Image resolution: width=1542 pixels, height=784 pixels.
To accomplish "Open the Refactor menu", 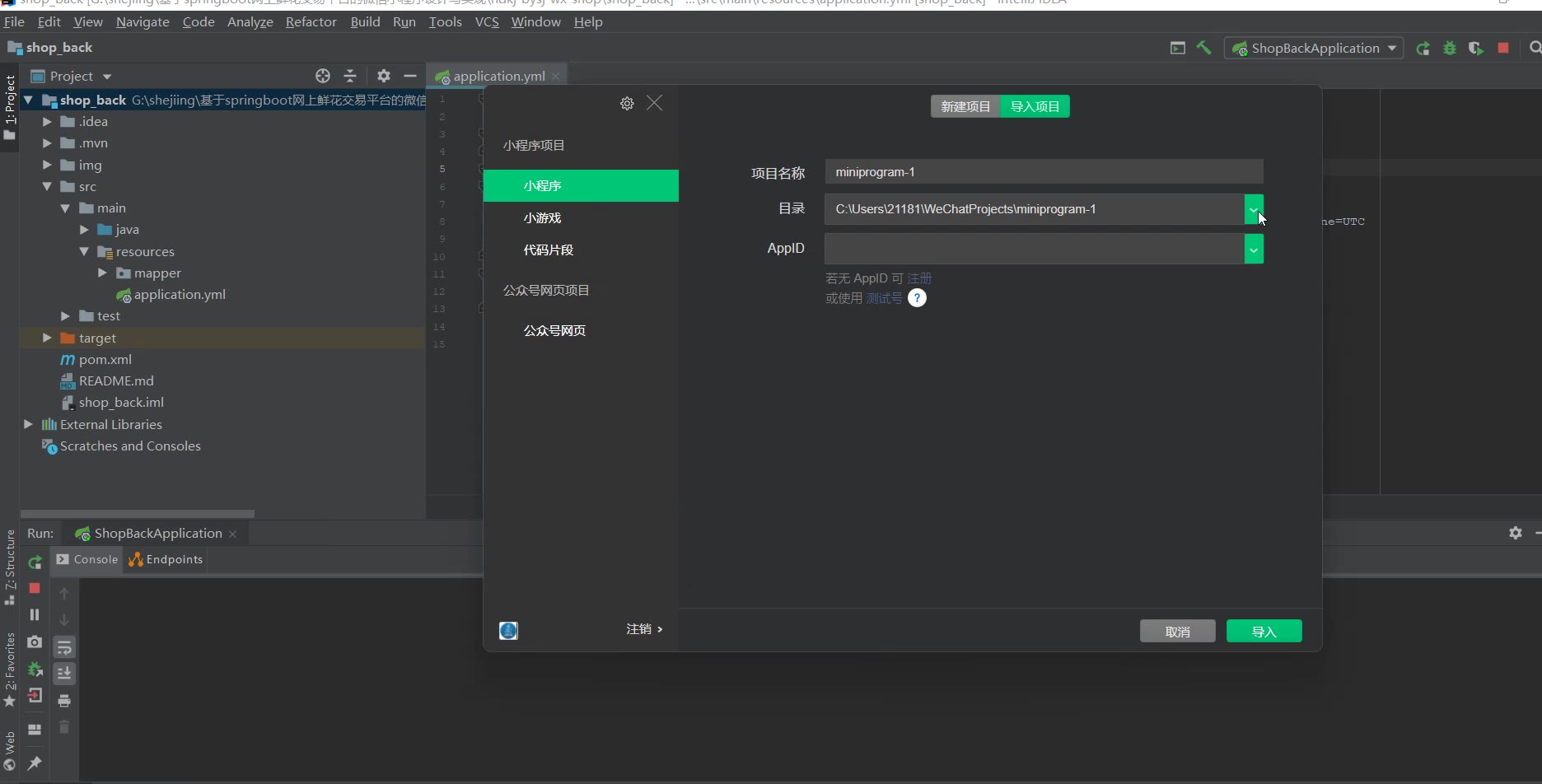I will 311,21.
